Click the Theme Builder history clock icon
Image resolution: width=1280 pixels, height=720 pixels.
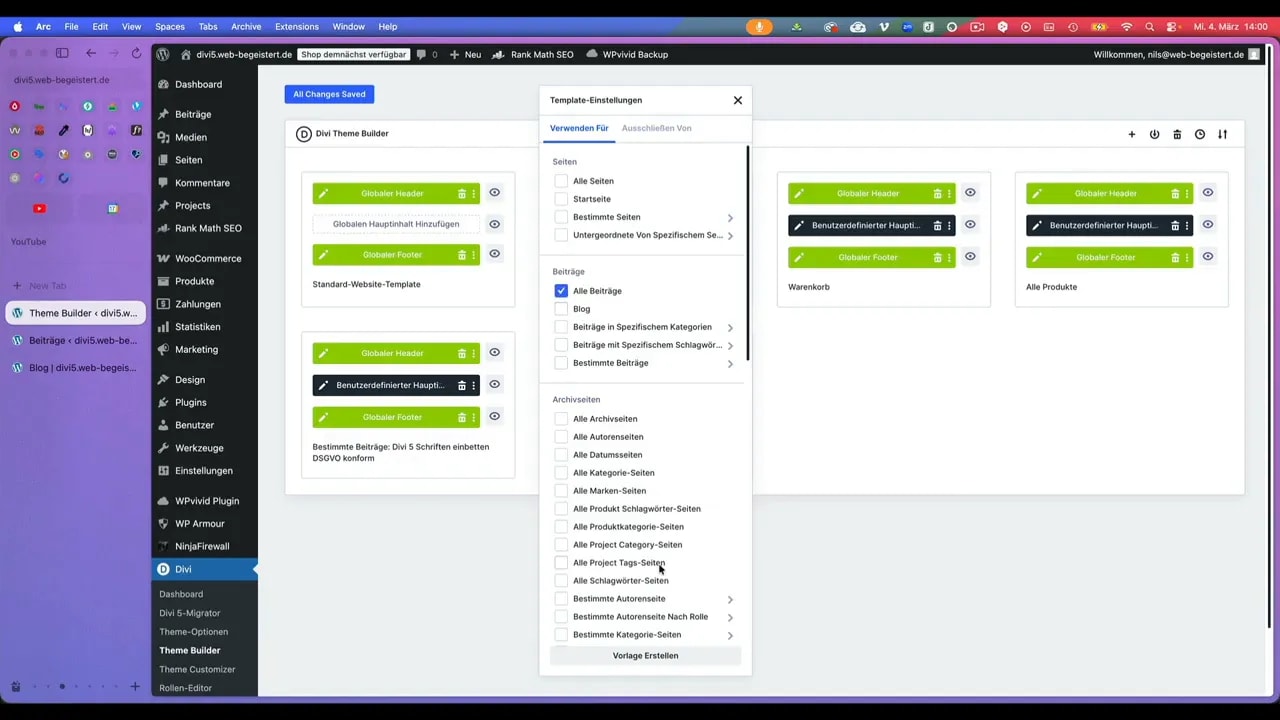(1200, 134)
